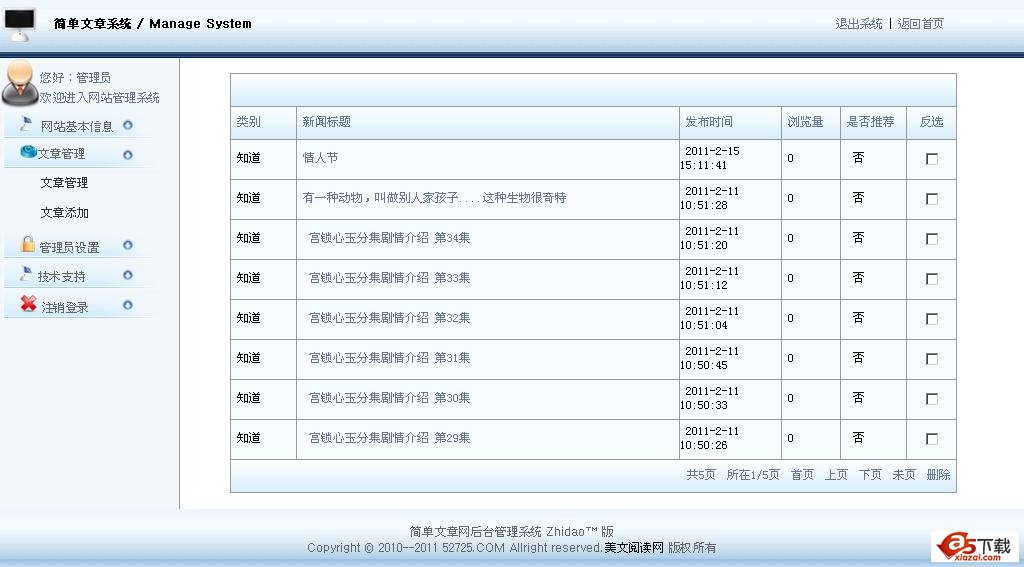The image size is (1024, 567).
Task: Click the 类别 column header
Action: pyautogui.click(x=248, y=122)
